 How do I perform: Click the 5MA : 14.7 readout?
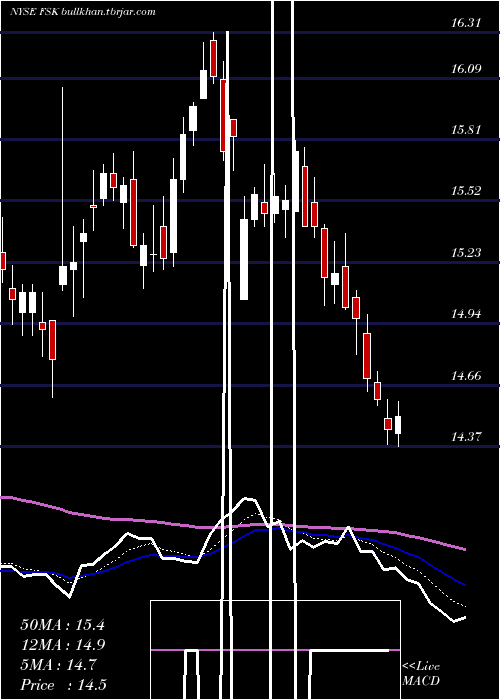click(58, 665)
